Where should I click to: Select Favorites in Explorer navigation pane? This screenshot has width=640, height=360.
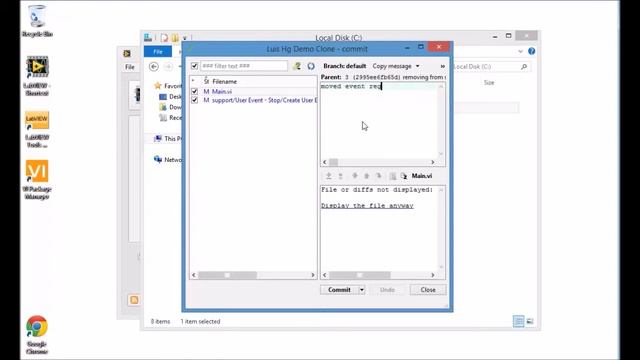click(x=168, y=86)
